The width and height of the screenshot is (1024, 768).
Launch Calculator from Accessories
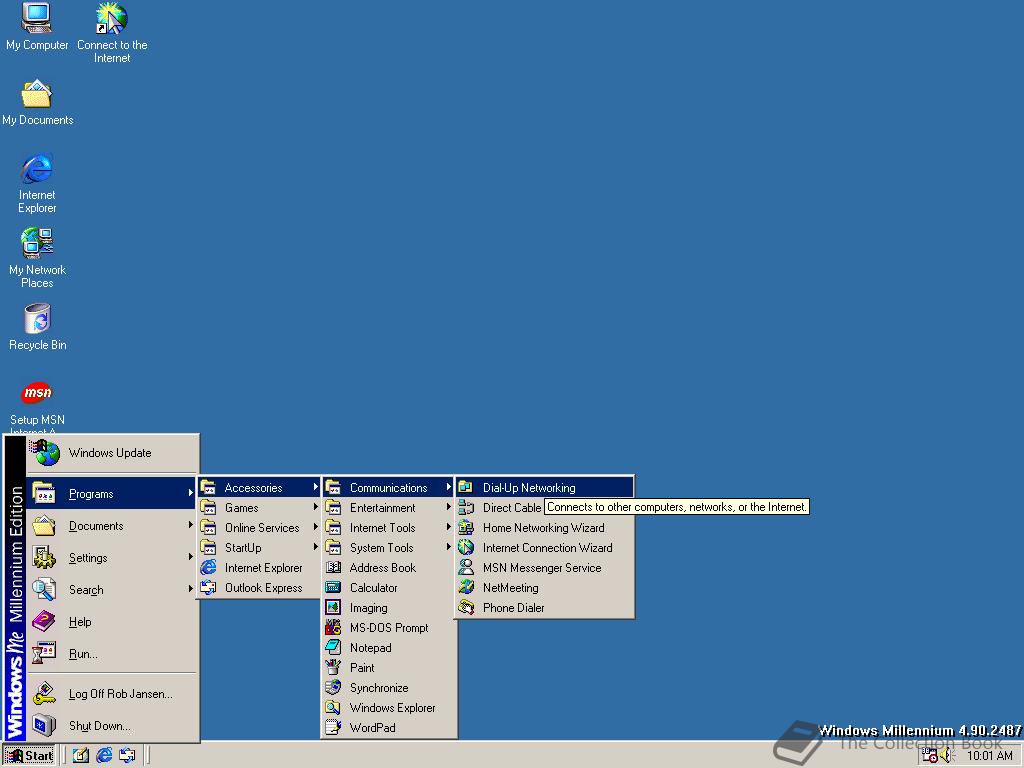[389, 588]
